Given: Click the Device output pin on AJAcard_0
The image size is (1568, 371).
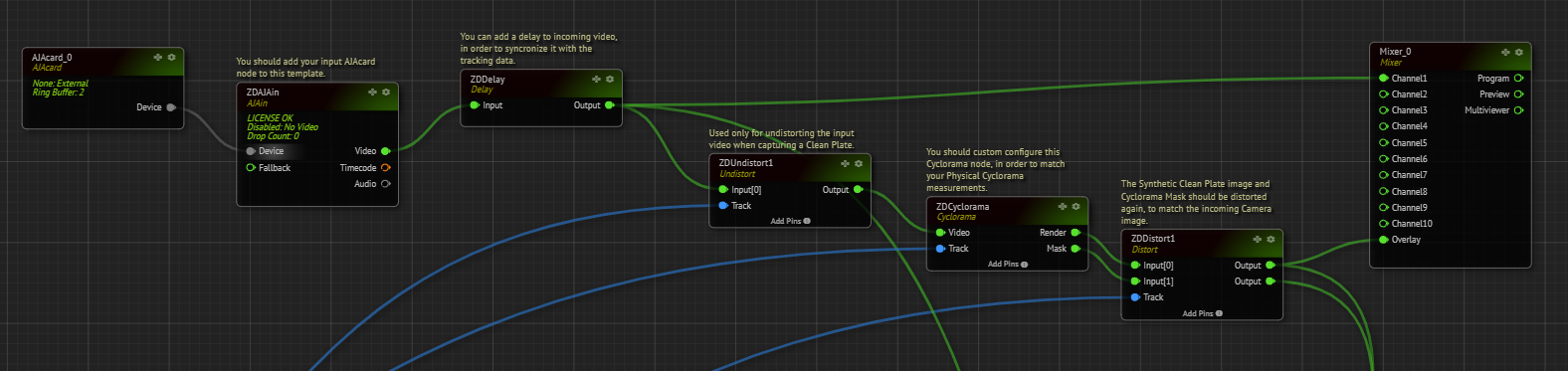Looking at the screenshot, I should [171, 106].
